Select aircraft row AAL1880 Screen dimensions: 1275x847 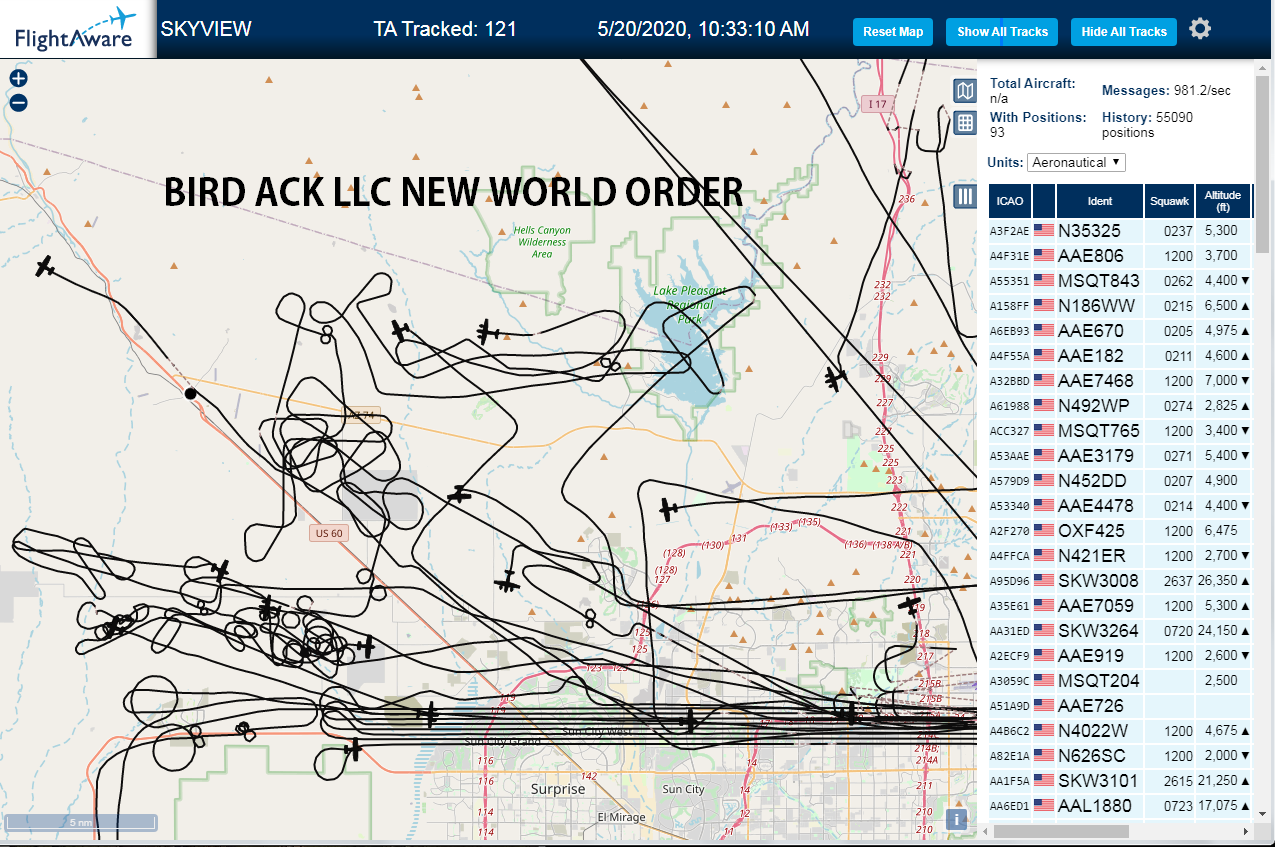click(x=1120, y=806)
